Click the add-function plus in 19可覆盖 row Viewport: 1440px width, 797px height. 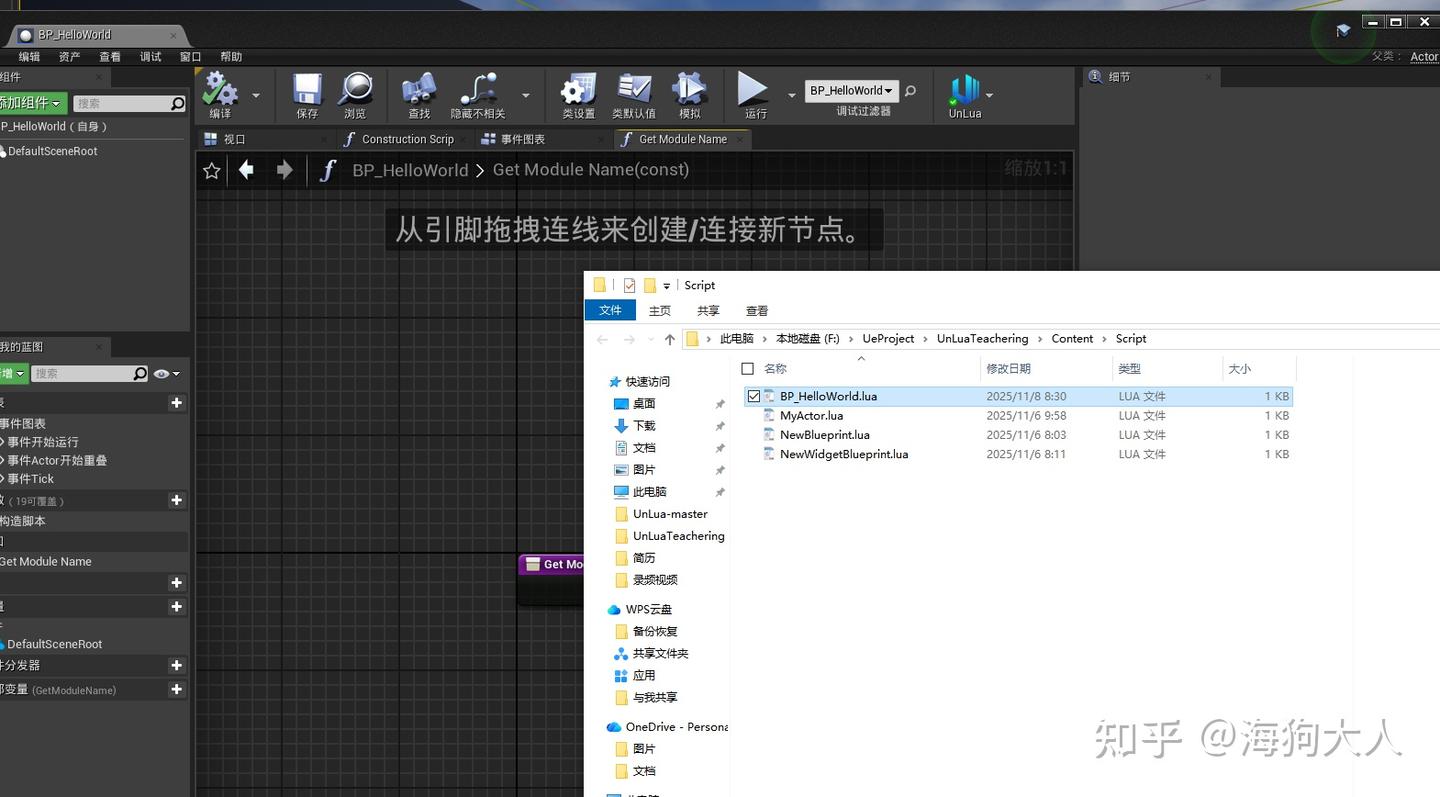[177, 500]
